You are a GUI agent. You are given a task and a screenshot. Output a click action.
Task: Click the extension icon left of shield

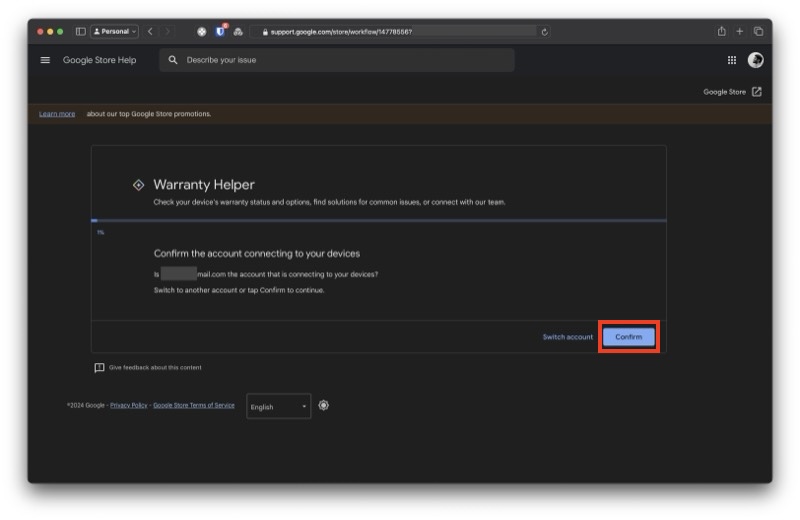pos(202,32)
